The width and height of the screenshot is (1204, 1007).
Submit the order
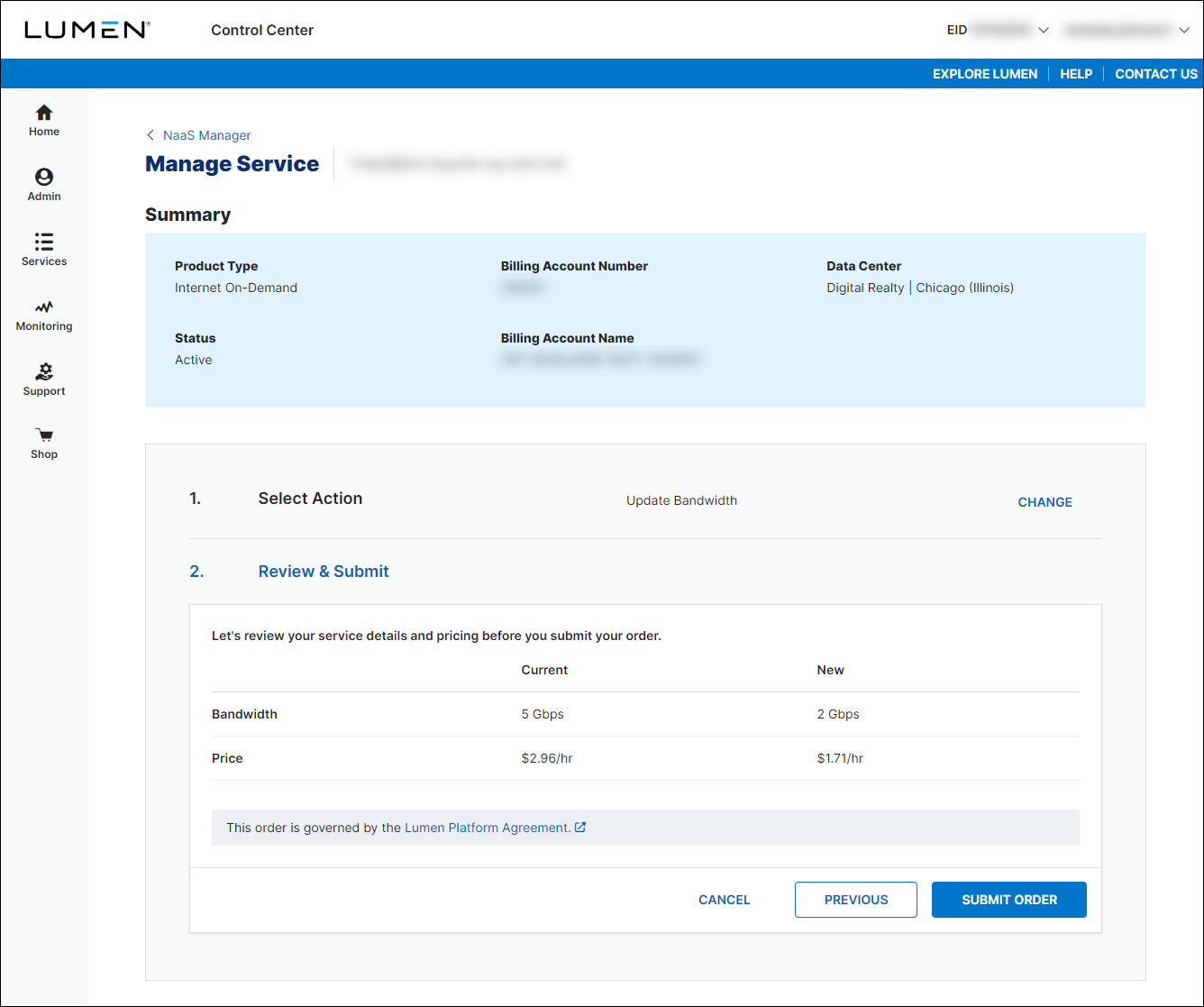point(1009,900)
